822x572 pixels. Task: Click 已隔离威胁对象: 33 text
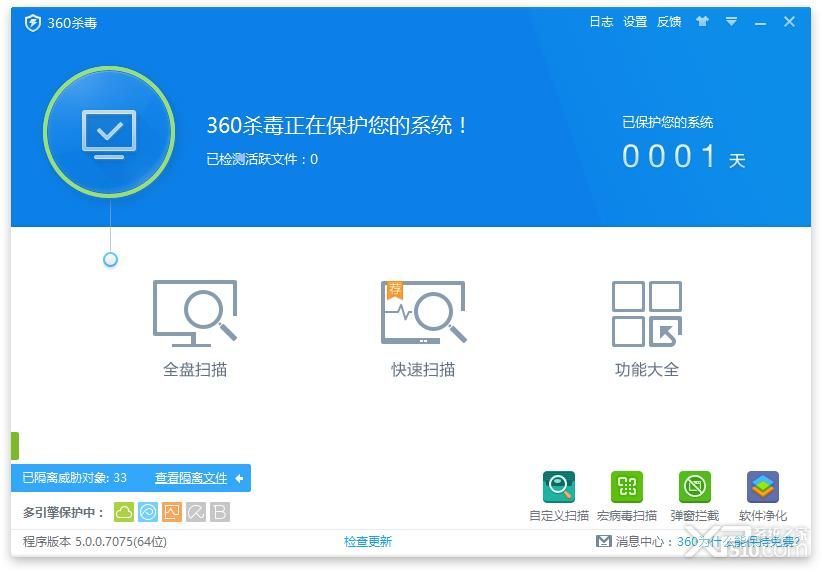(x=74, y=478)
